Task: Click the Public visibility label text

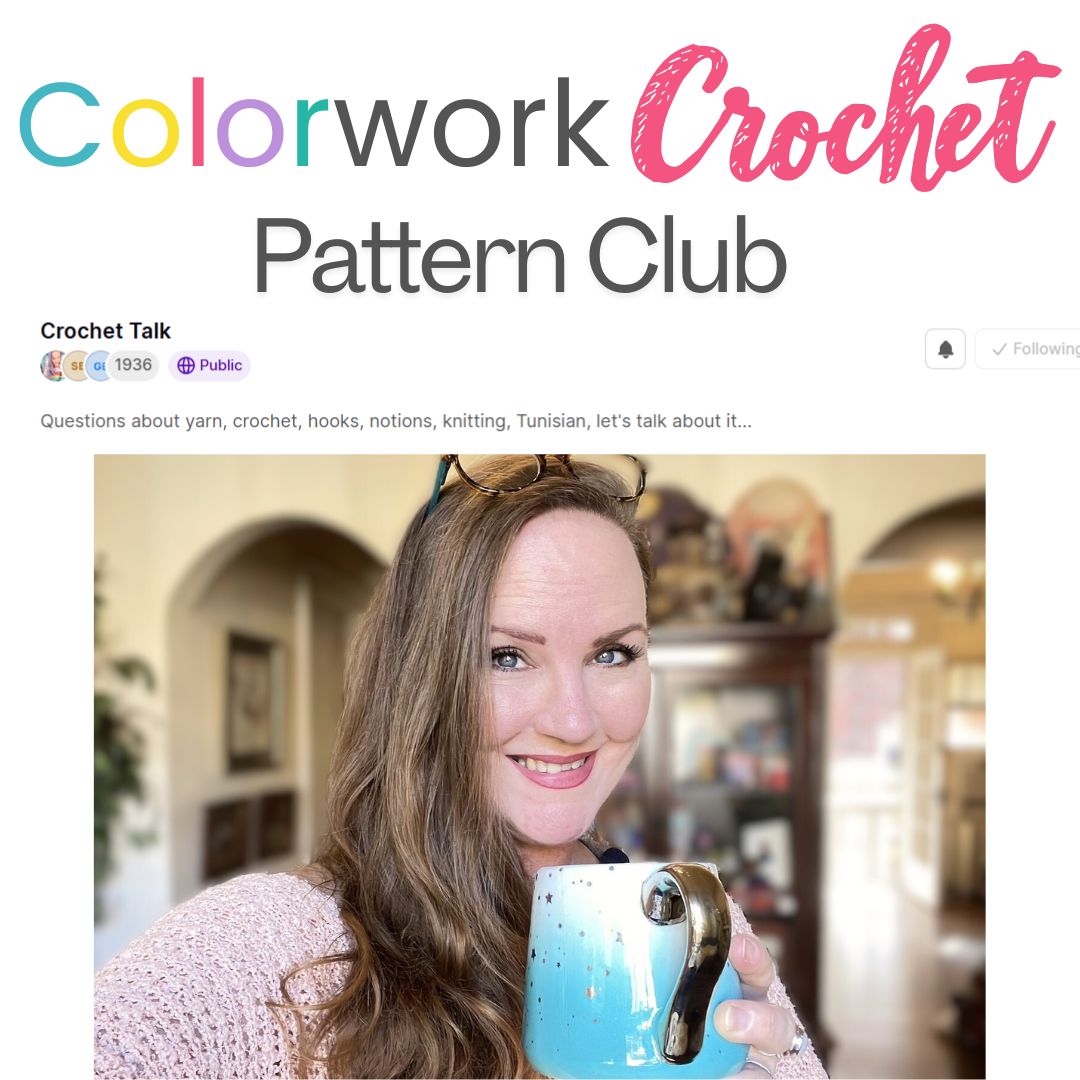Action: (x=220, y=365)
